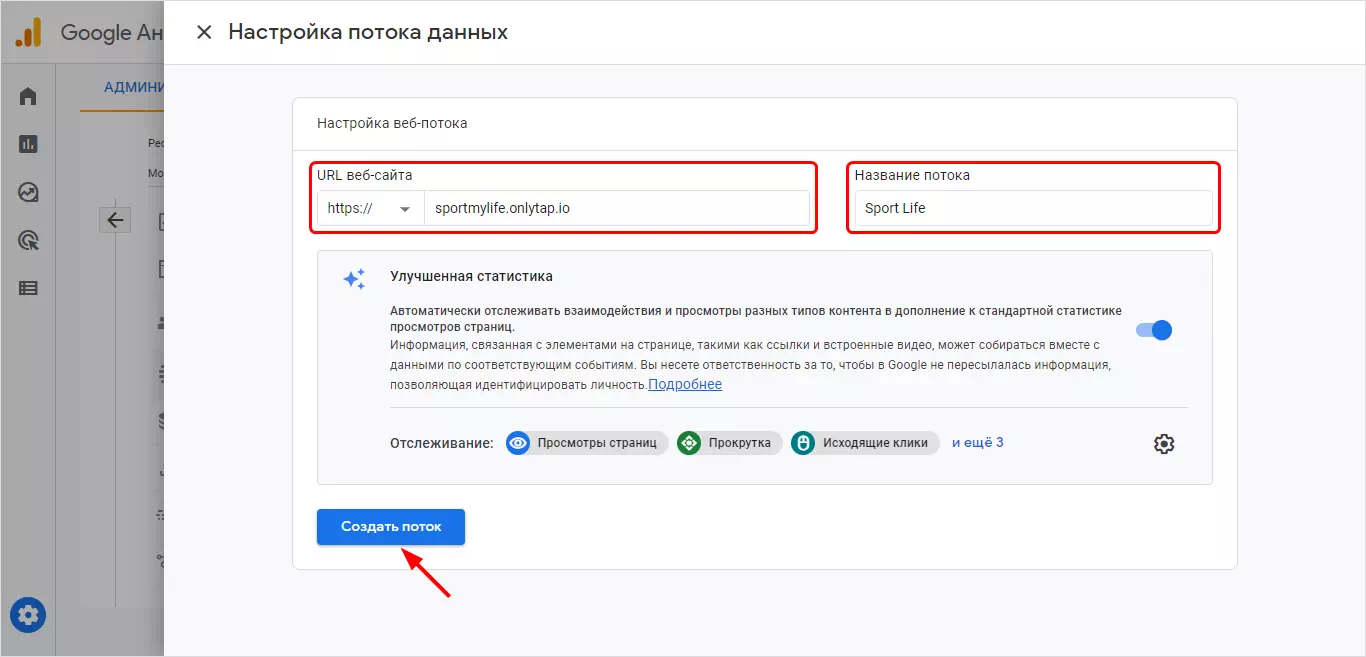Click the website URL input field
Image resolution: width=1366 pixels, height=657 pixels.
pos(615,209)
